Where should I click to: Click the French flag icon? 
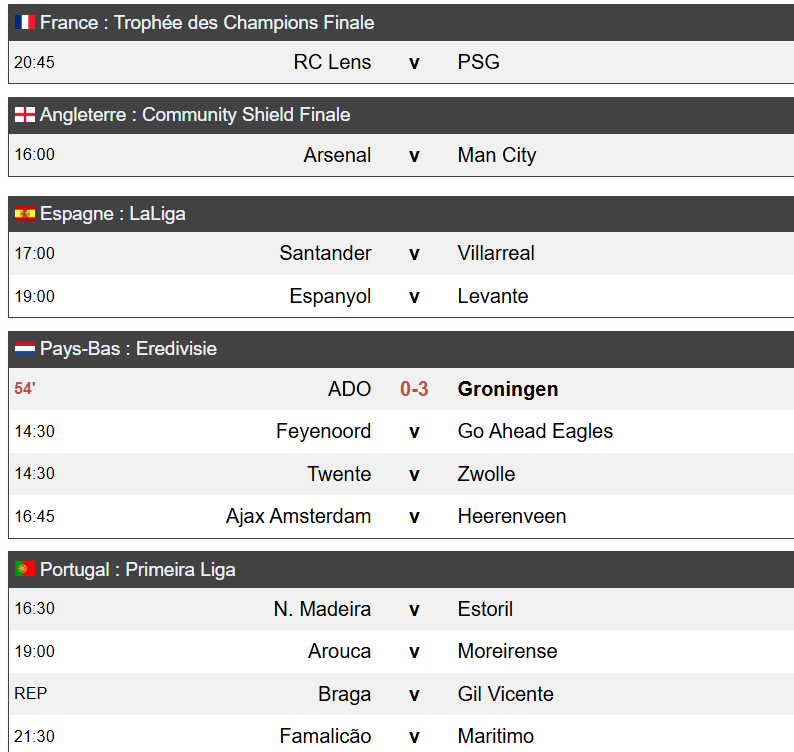25,22
